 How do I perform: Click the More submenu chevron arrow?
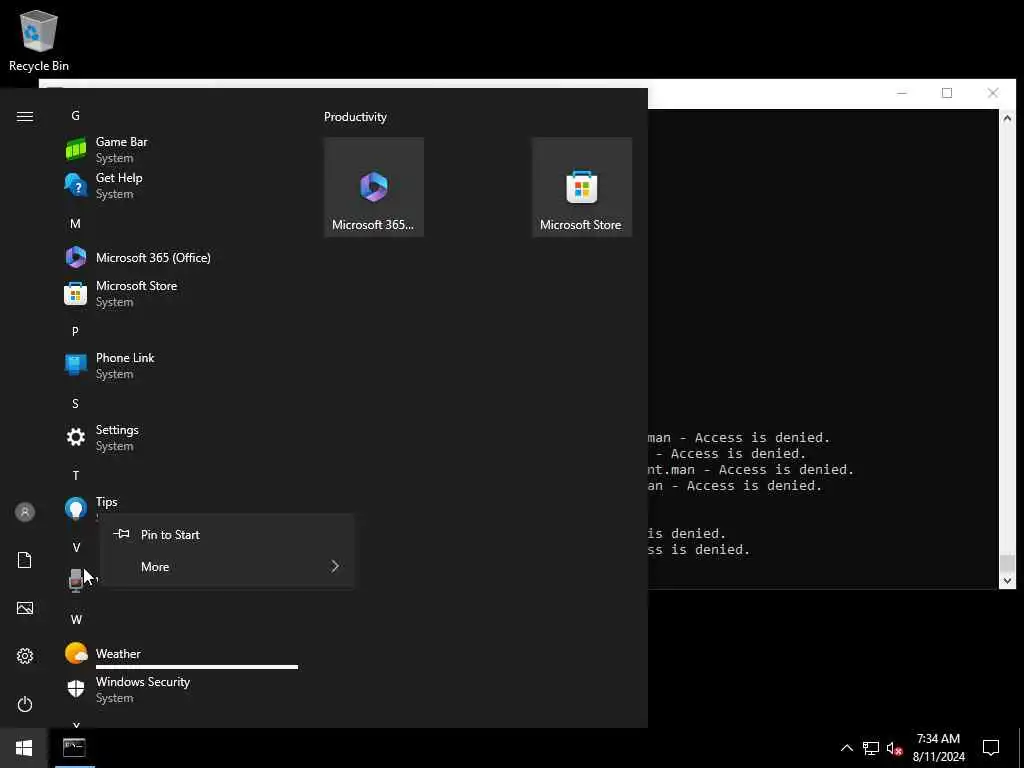pos(335,566)
